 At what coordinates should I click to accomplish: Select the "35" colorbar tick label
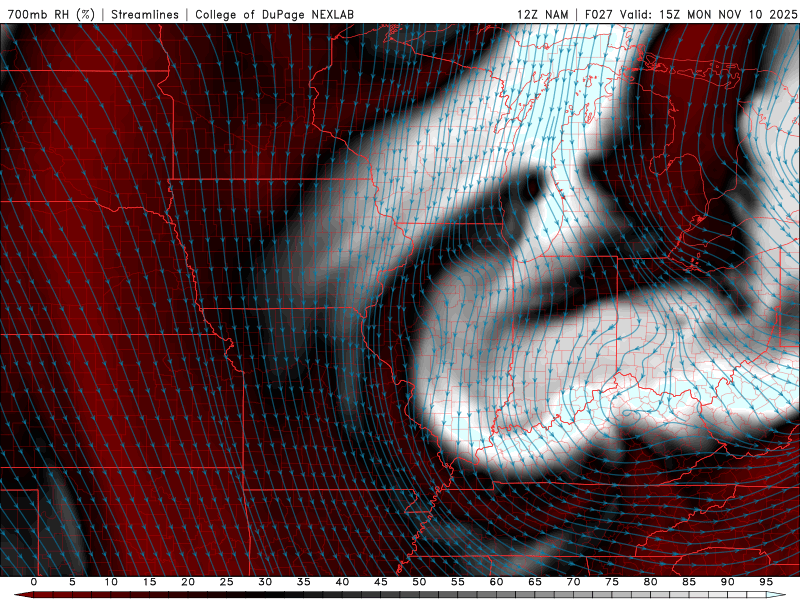(304, 582)
